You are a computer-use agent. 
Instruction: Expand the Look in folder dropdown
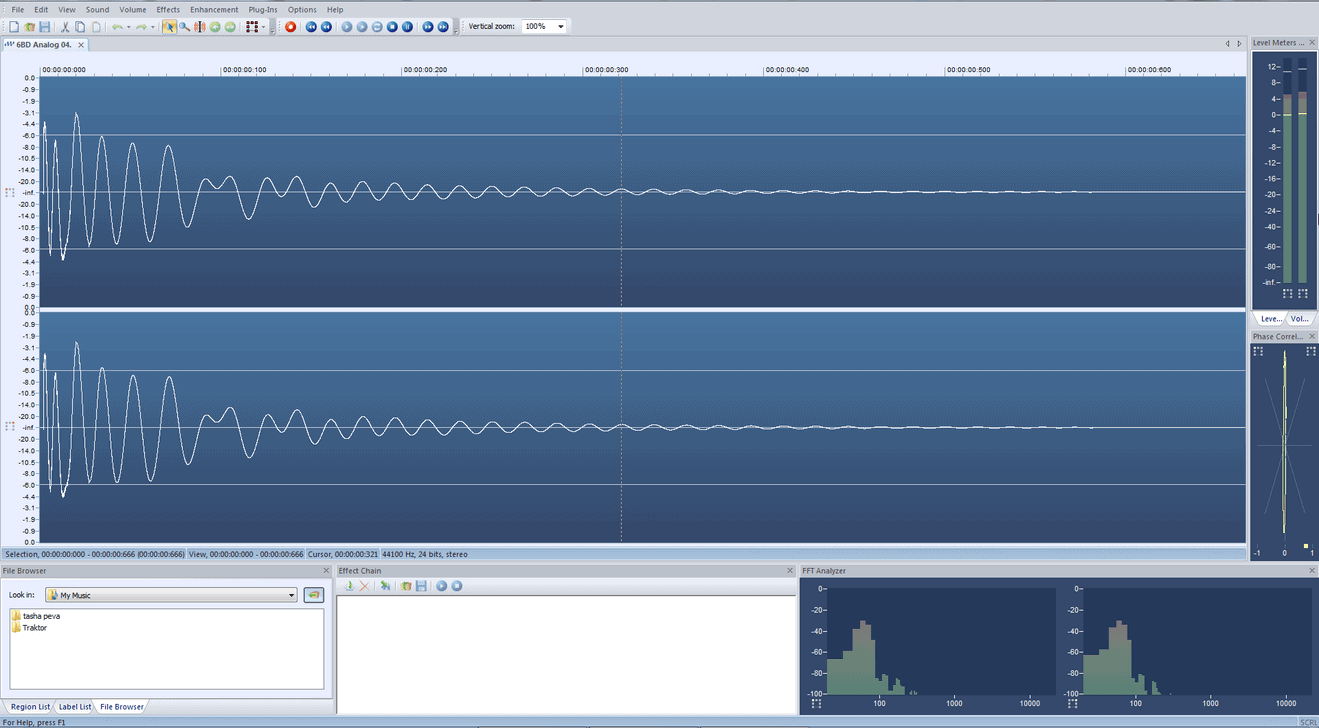pyautogui.click(x=292, y=595)
